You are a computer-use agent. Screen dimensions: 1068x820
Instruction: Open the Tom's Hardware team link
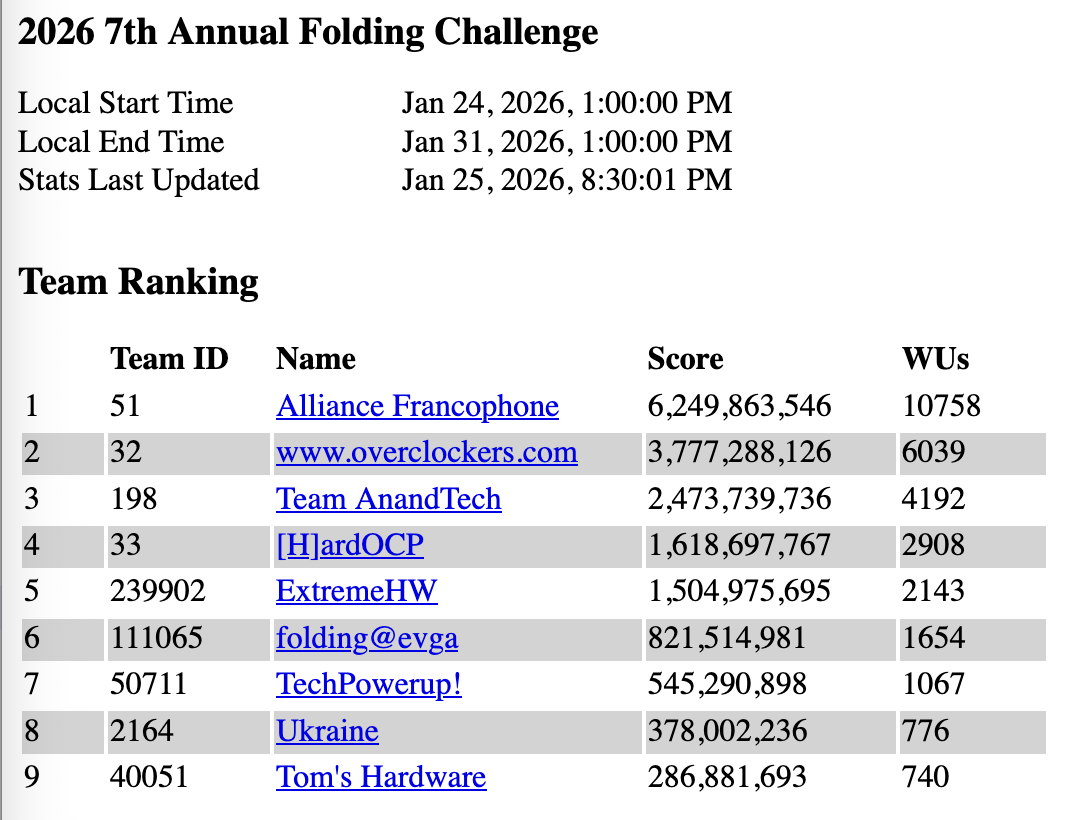(x=381, y=777)
